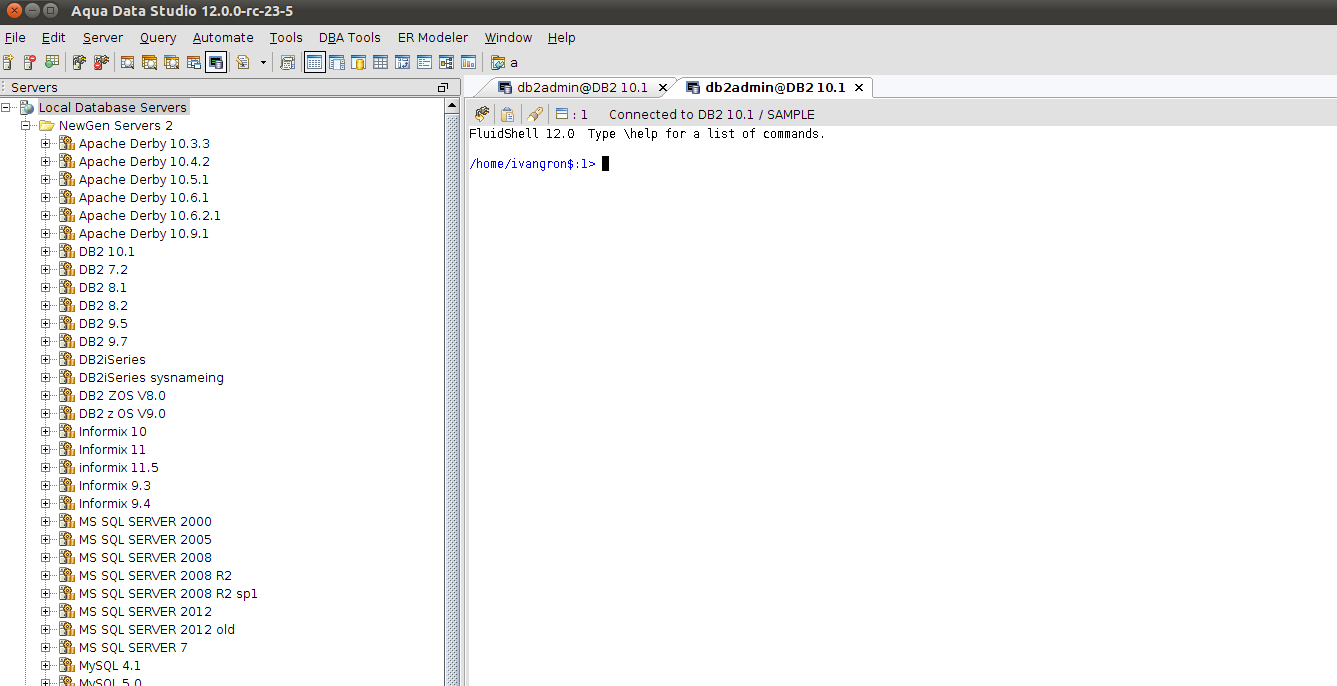Click the third magnifier query window icon

172,62
